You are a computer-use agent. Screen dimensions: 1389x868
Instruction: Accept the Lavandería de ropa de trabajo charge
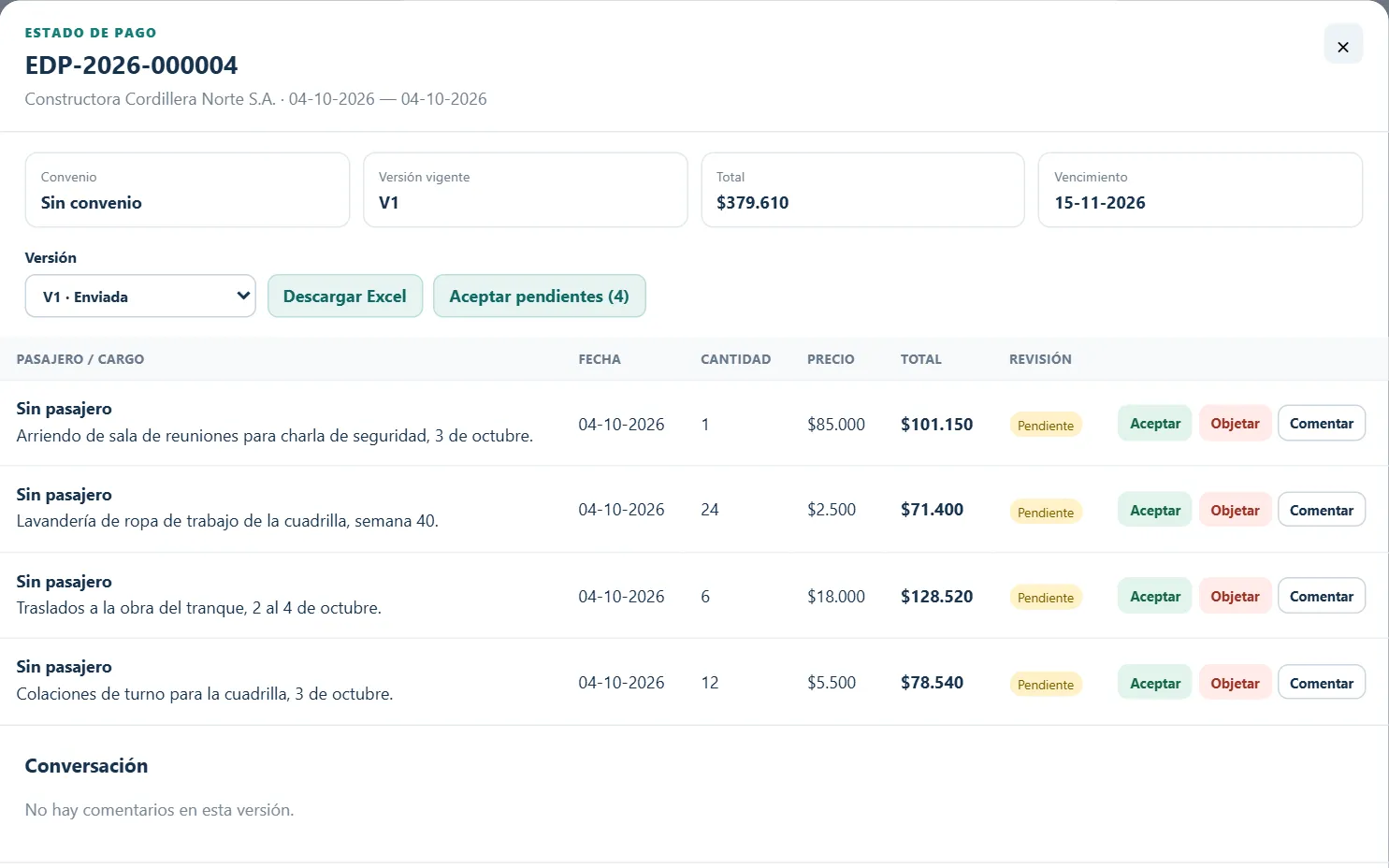[x=1155, y=510]
